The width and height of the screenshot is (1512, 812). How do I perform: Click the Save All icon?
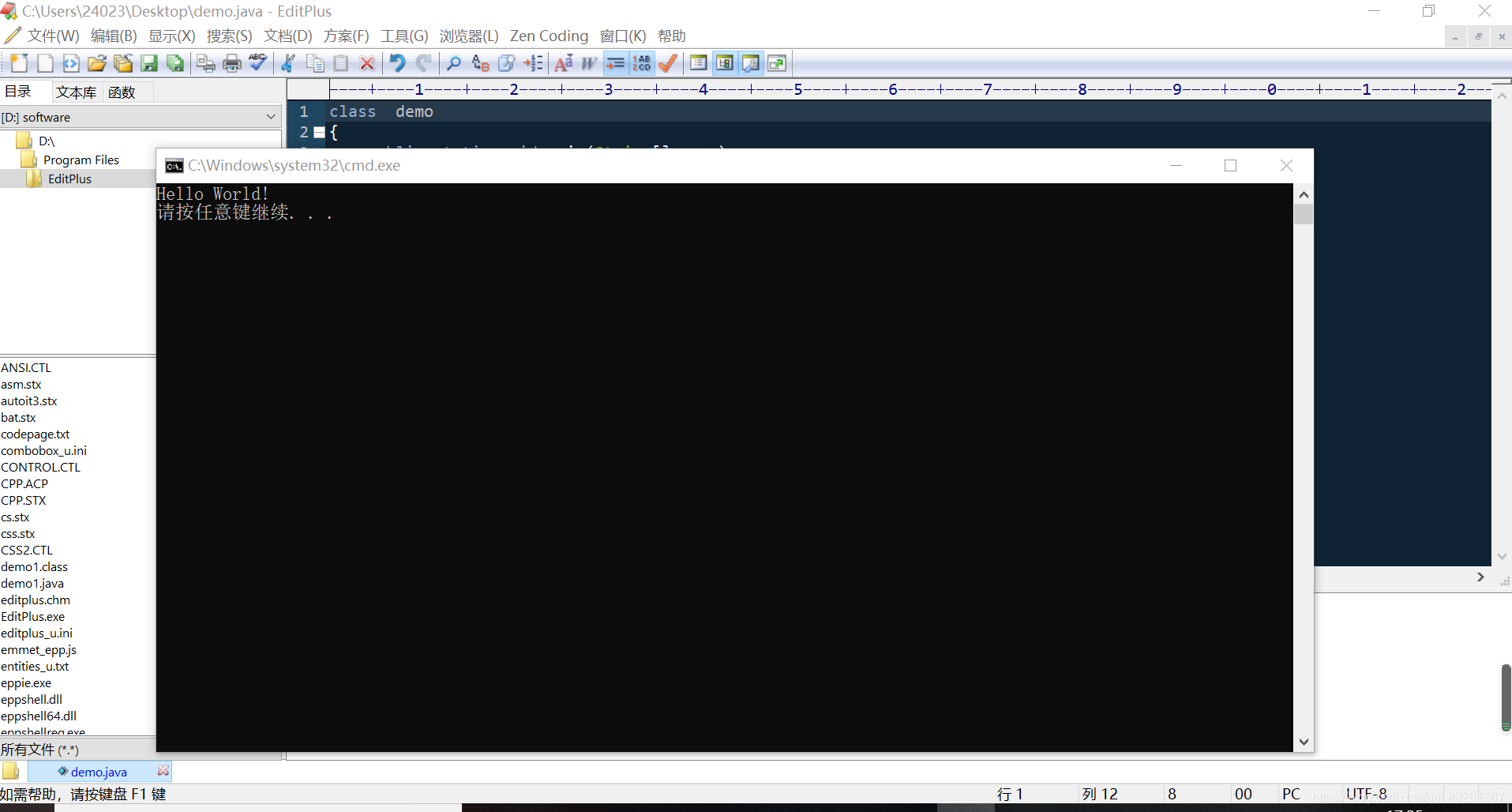175,63
